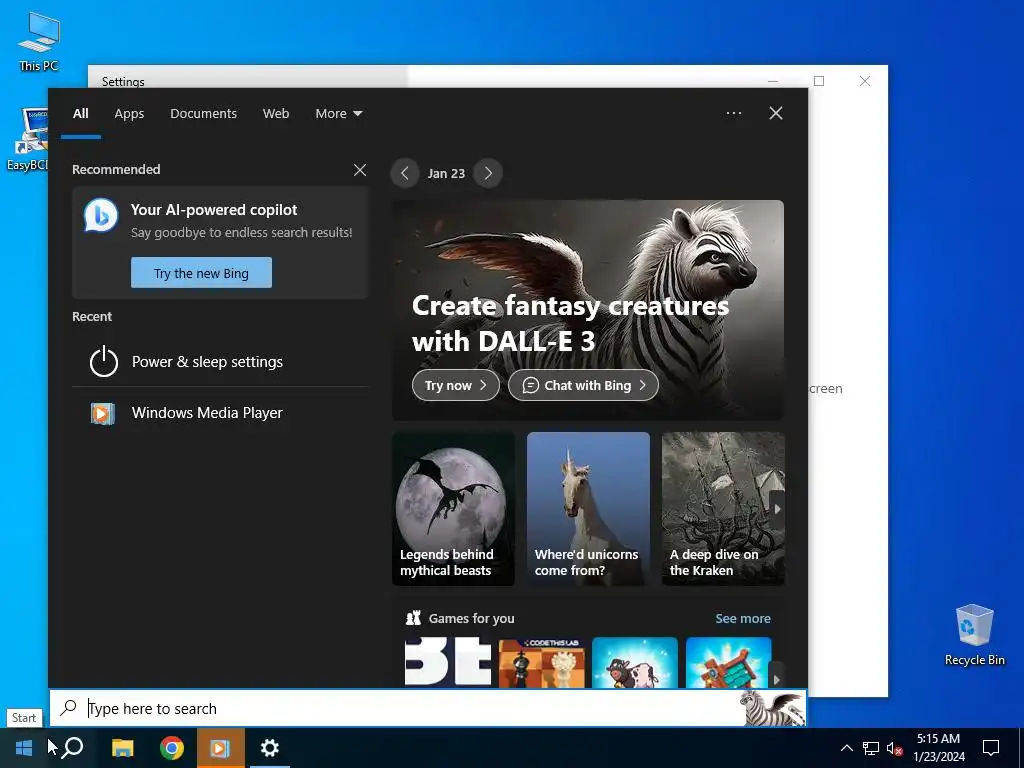The image size is (1024, 768).
Task: Open Power & sleep settings recent item
Action: coord(220,362)
